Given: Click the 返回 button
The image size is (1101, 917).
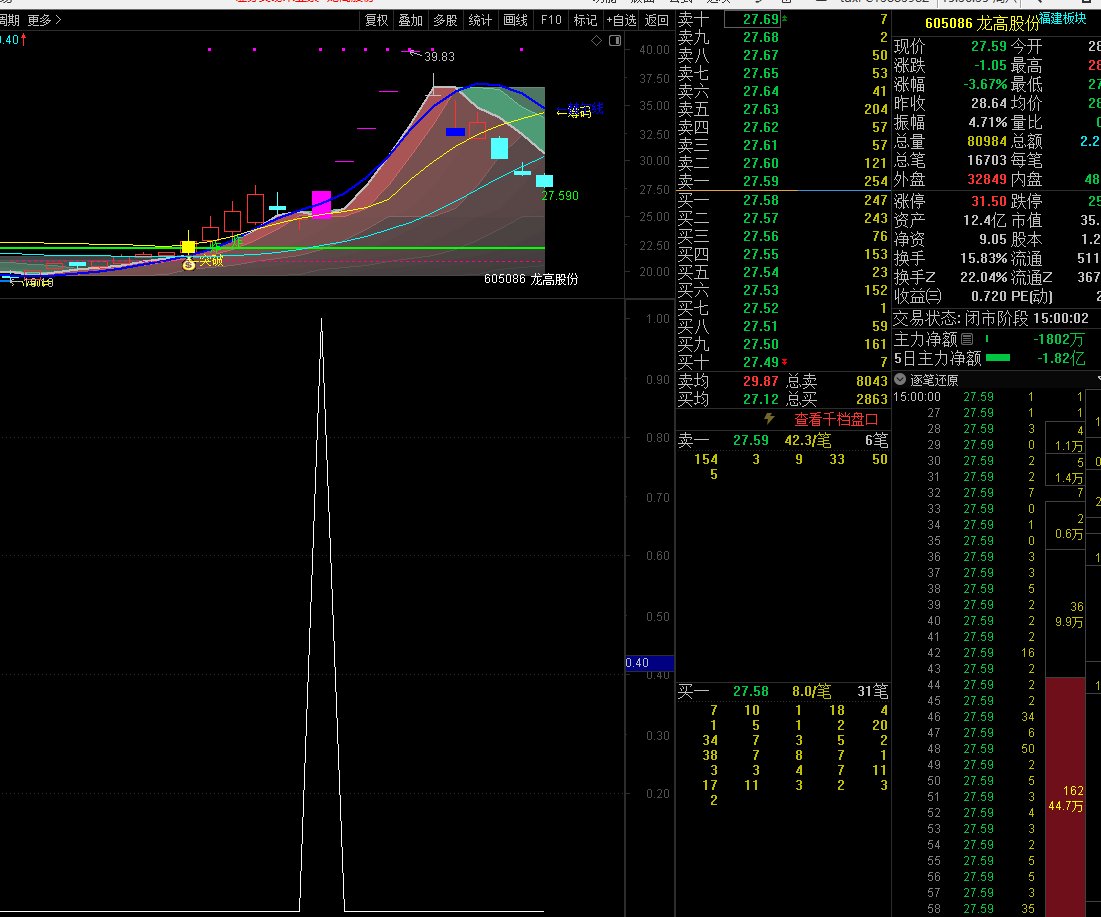Looking at the screenshot, I should 656,19.
